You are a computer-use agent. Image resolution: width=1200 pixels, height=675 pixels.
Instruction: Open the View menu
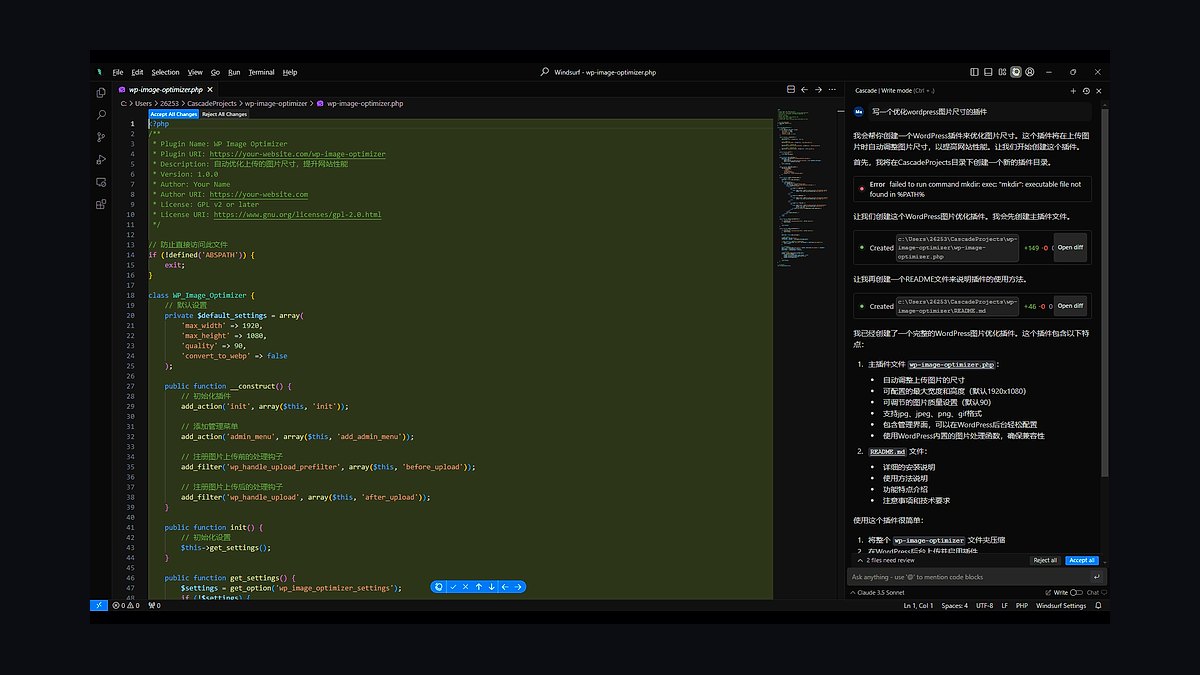[195, 72]
